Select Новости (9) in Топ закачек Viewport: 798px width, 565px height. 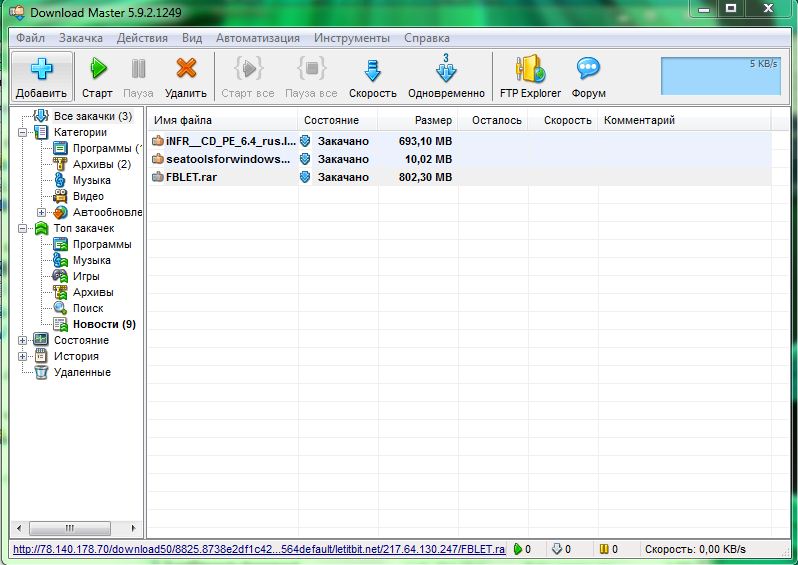(x=104, y=324)
